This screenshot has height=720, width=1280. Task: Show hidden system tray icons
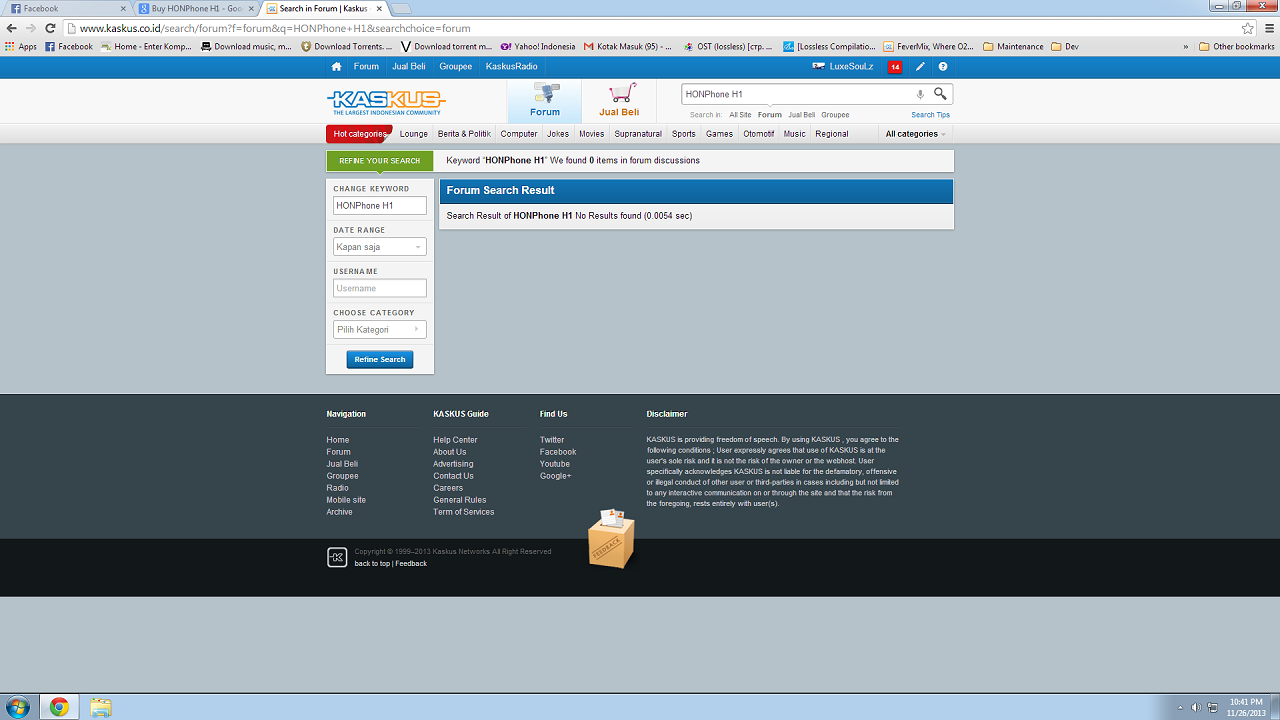pos(1179,707)
